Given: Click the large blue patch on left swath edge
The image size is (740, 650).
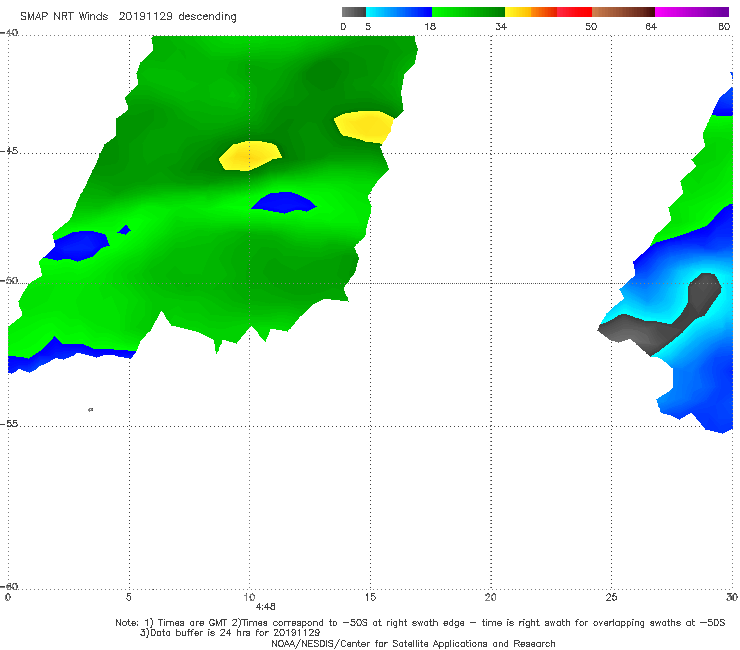Looking at the screenshot, I should 77,245.
